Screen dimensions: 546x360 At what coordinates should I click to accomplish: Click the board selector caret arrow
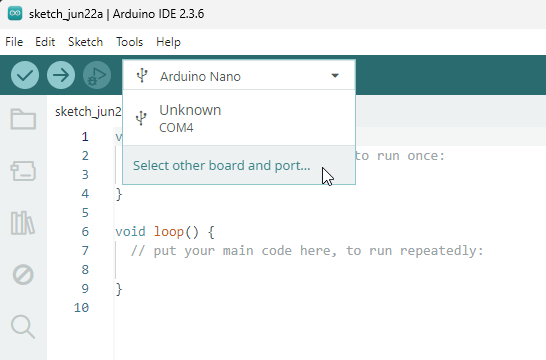pos(335,76)
